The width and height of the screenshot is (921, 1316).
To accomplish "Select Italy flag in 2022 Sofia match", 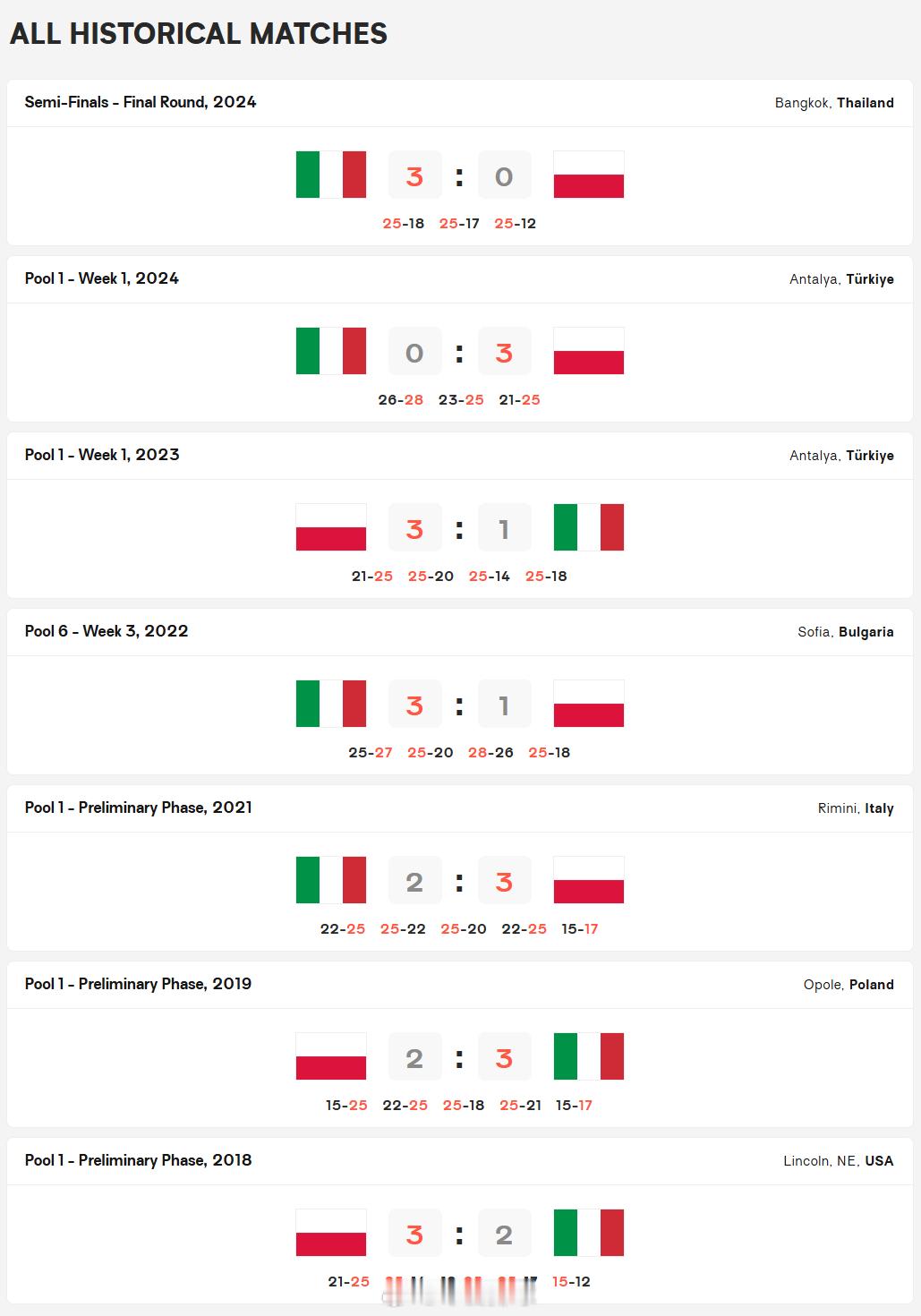I will [331, 704].
